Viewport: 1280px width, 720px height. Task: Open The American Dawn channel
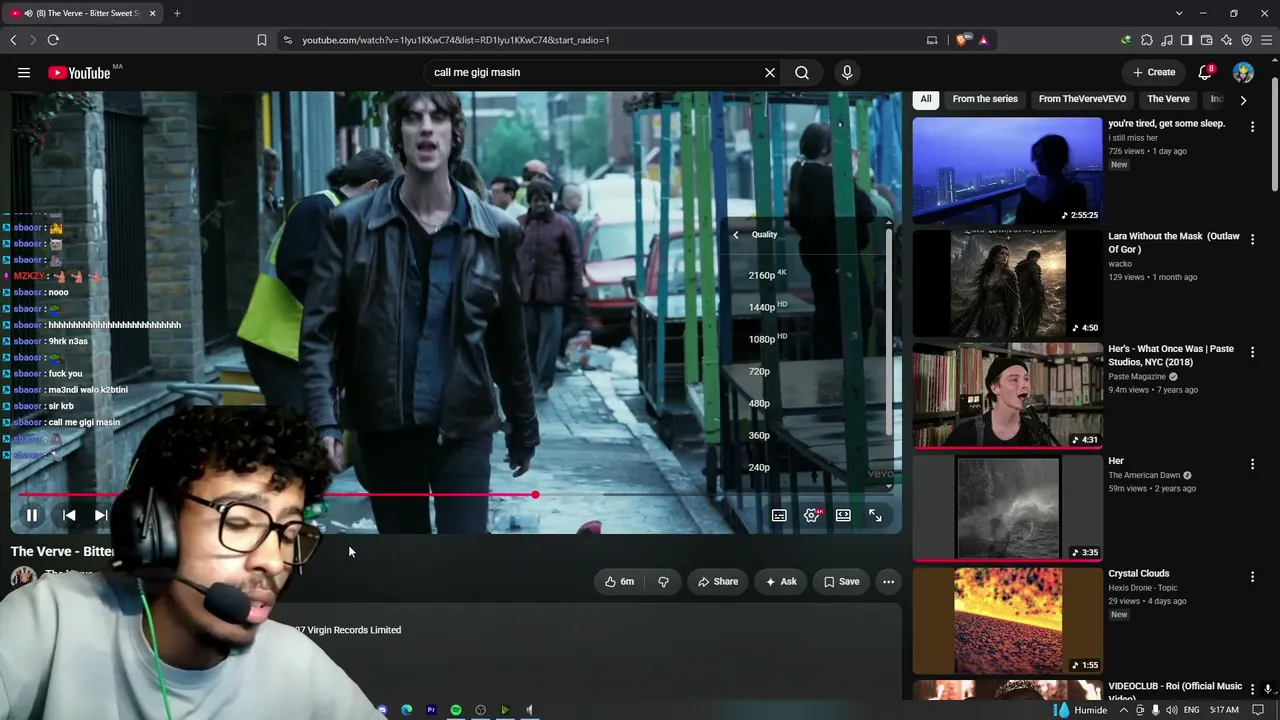[1144, 475]
